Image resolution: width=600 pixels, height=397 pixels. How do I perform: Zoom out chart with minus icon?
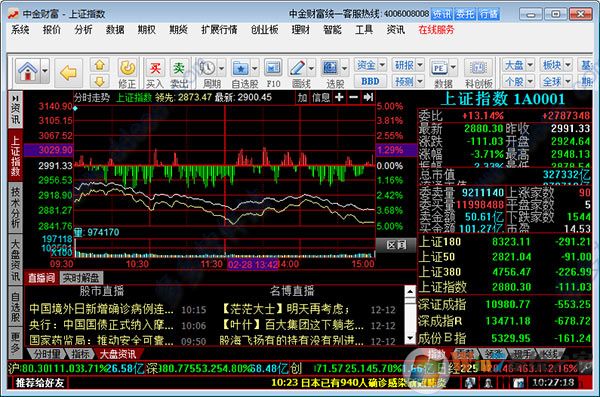click(354, 98)
